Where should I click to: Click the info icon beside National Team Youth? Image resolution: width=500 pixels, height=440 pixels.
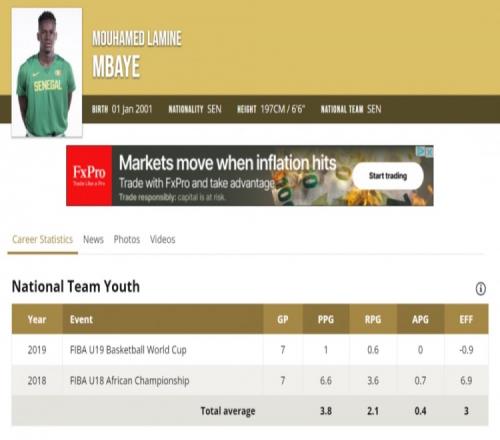pyautogui.click(x=480, y=288)
